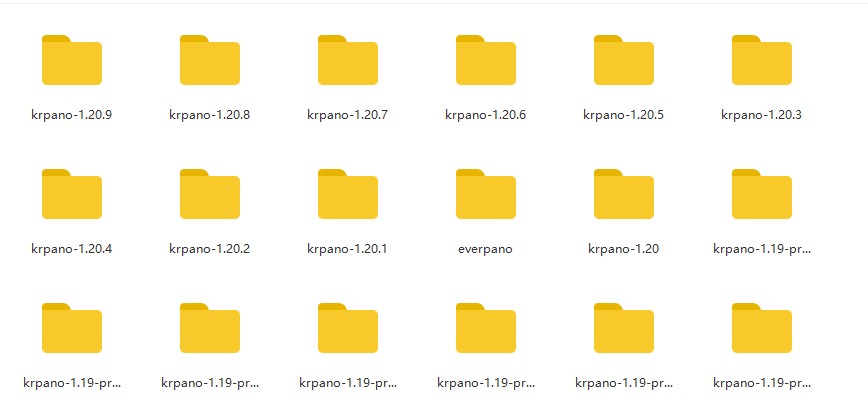
Task: Select the krpano-1.20.4 folder icon
Action: (x=71, y=194)
